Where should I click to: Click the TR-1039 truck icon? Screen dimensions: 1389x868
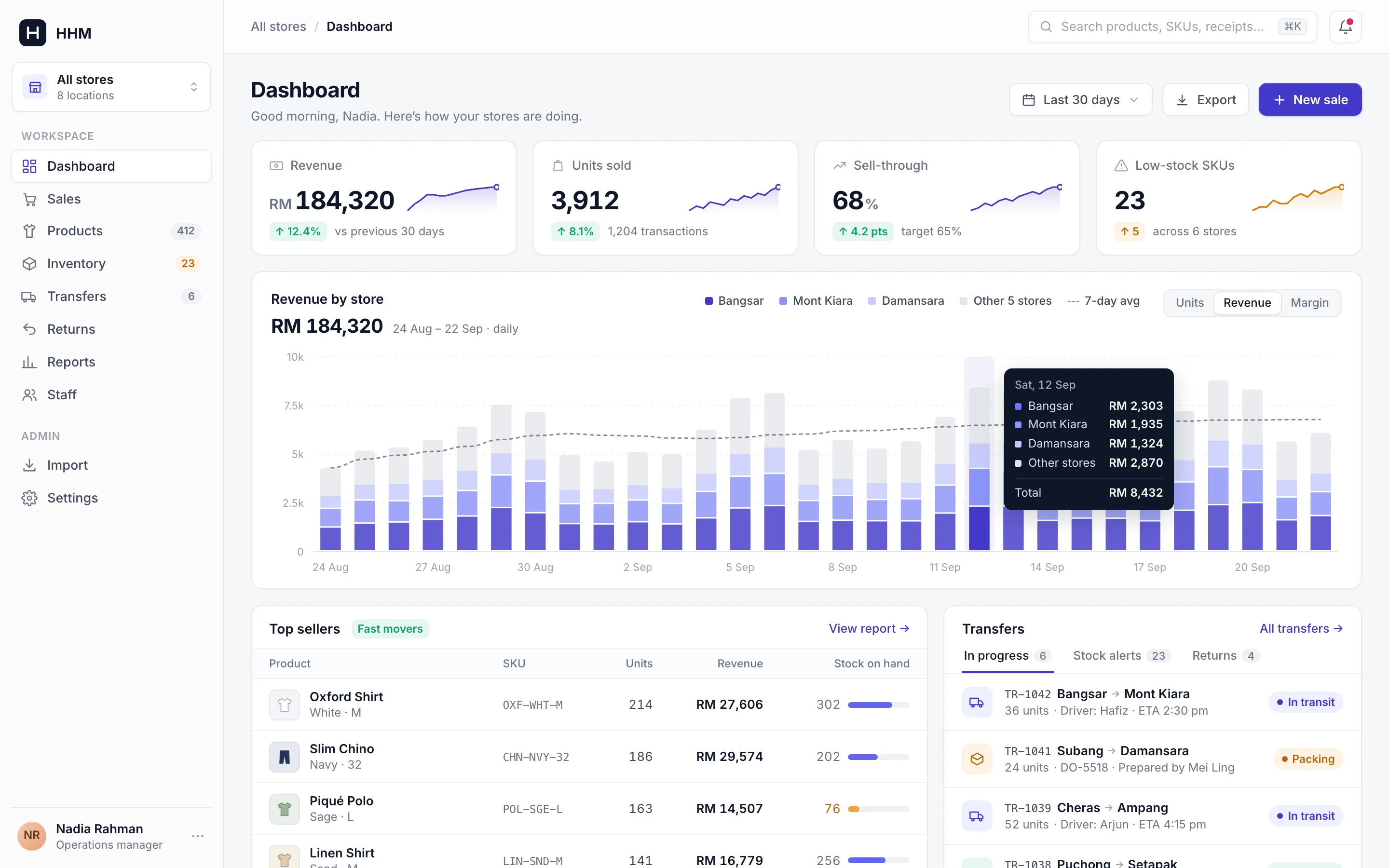tap(977, 816)
